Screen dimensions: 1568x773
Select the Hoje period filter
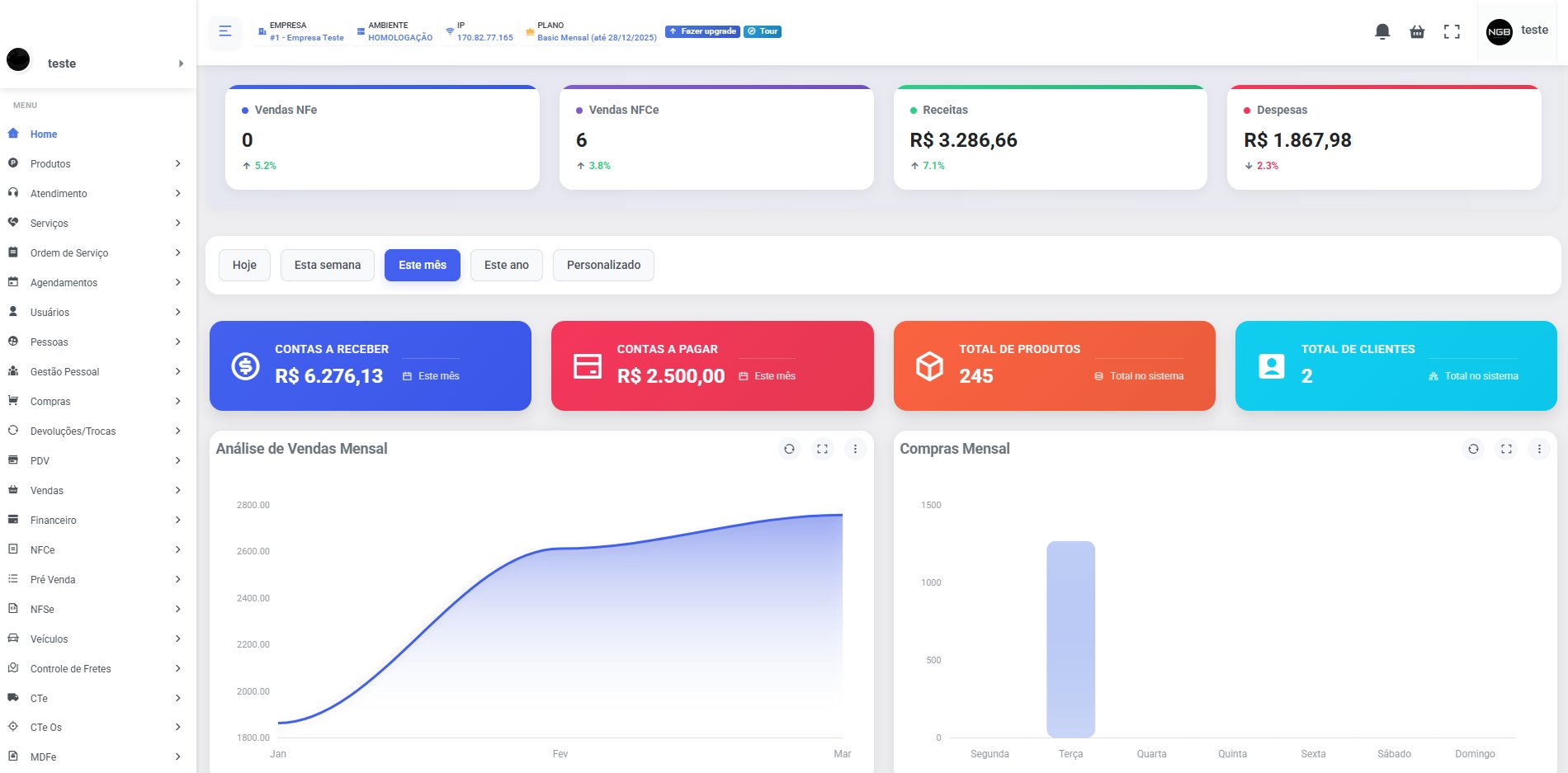click(x=244, y=265)
